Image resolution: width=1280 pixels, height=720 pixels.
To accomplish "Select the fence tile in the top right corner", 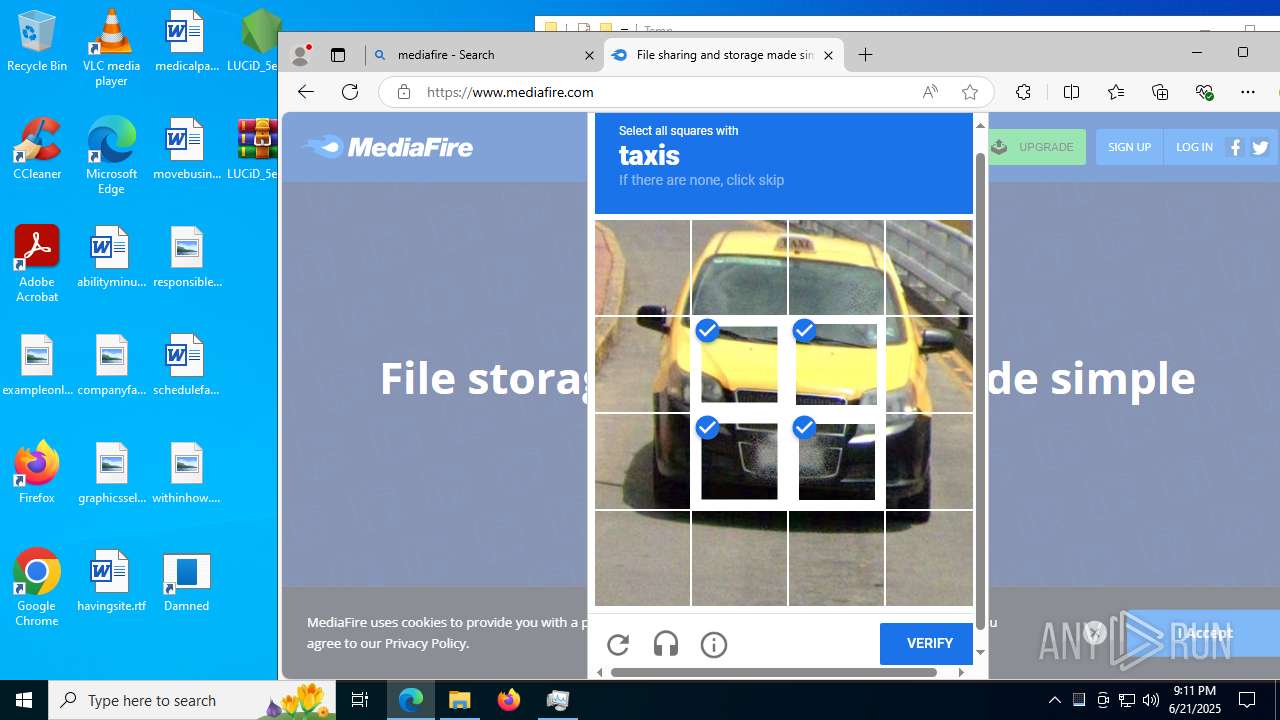I will [x=929, y=267].
